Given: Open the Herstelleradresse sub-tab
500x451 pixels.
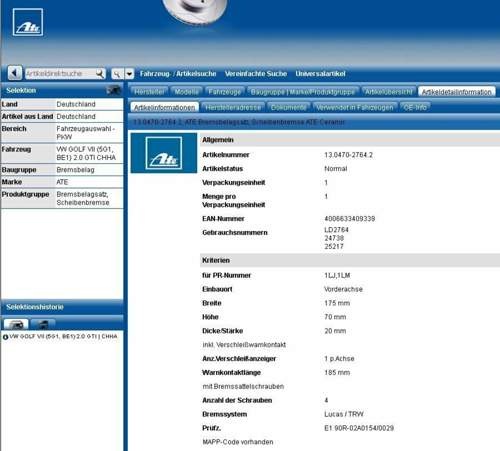Looking at the screenshot, I should tap(233, 107).
